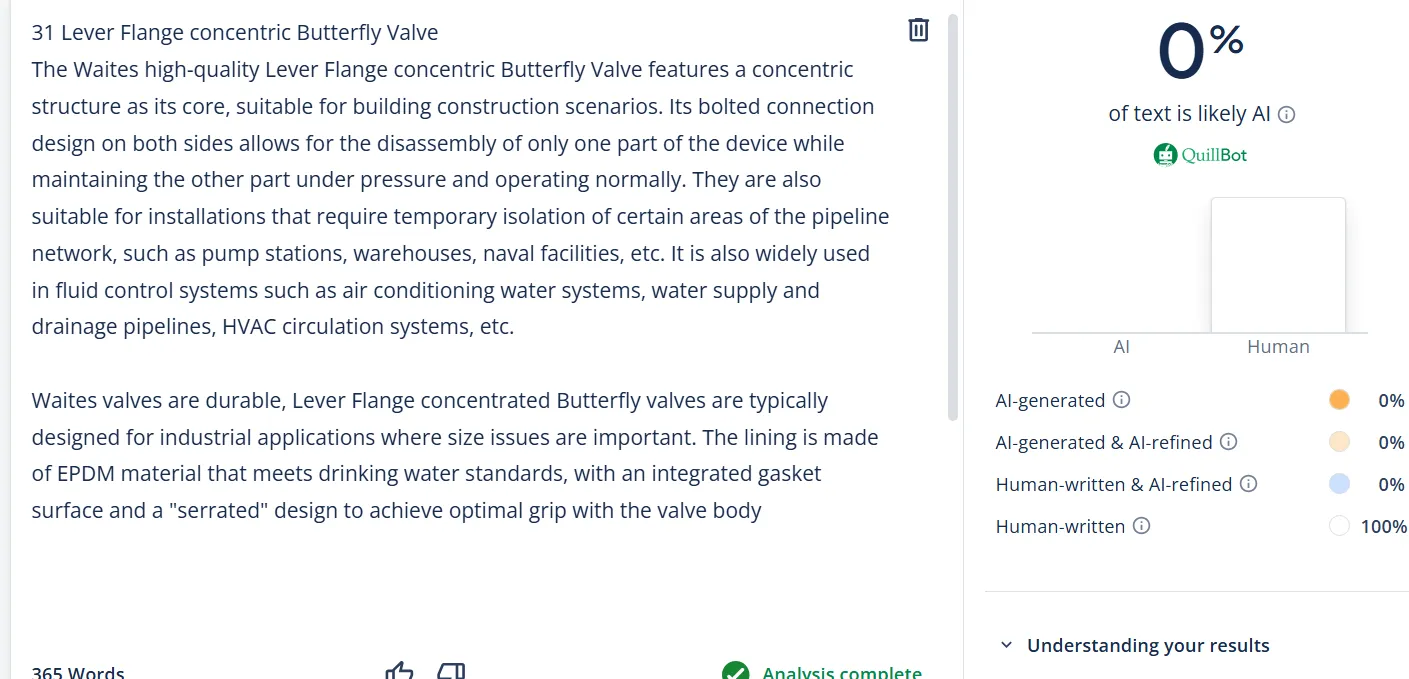This screenshot has height=679, width=1409.
Task: Click the white Human-written color dot
Action: click(x=1339, y=526)
